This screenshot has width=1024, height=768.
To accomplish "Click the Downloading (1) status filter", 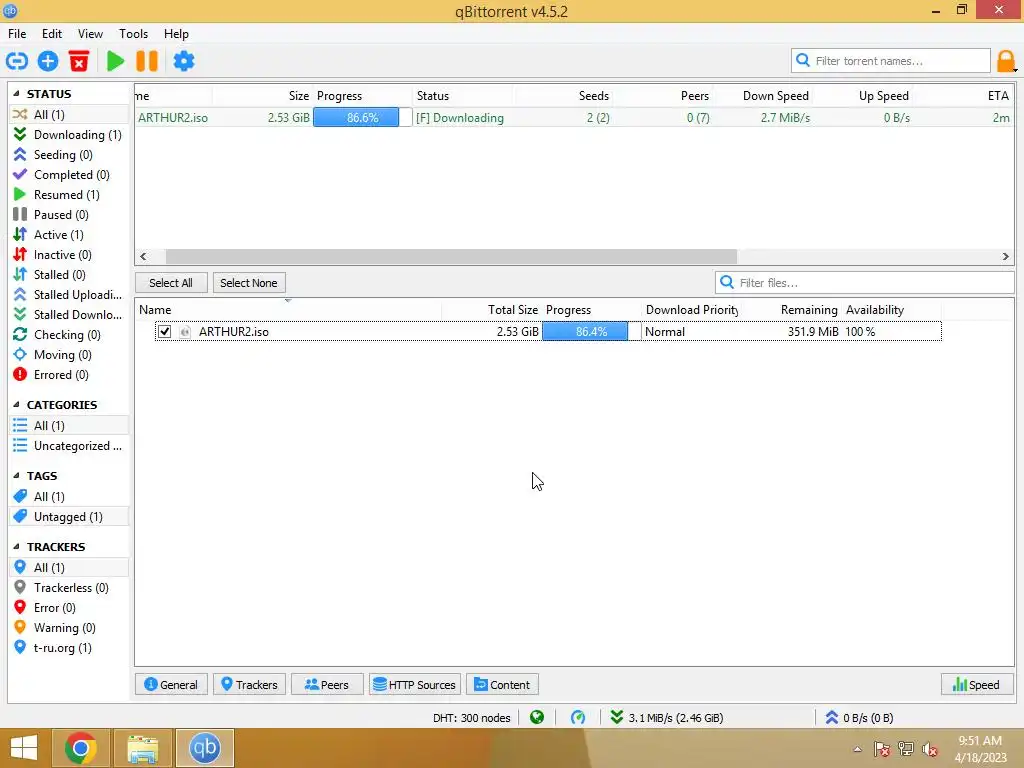I will 68,135.
